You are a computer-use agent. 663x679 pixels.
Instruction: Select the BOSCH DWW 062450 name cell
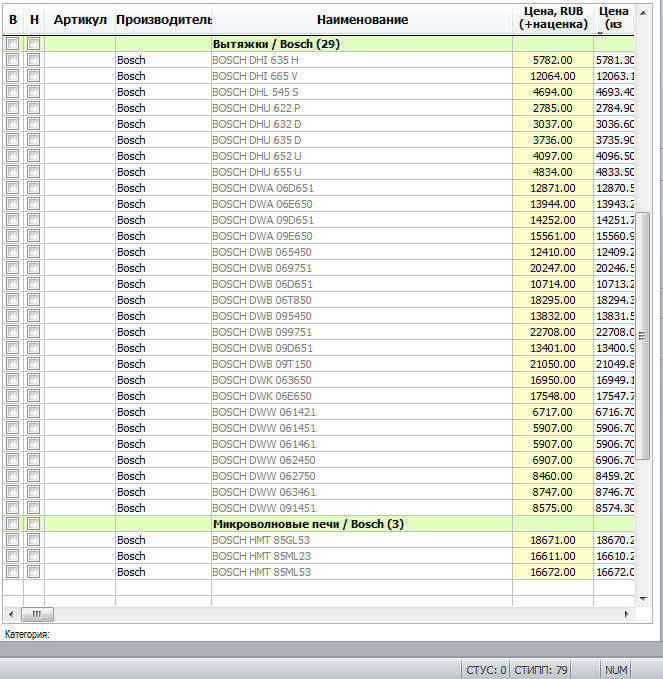coord(362,460)
